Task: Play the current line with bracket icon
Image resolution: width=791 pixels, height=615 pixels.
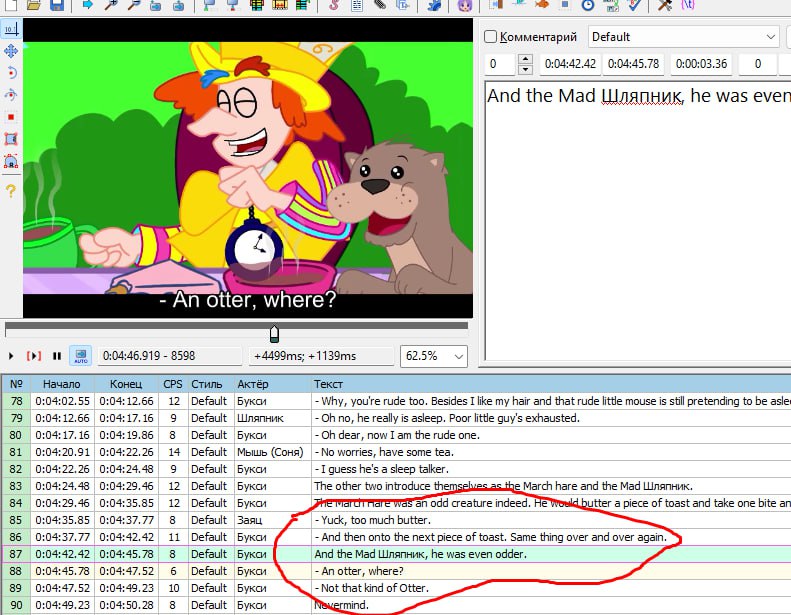Action: pos(34,356)
